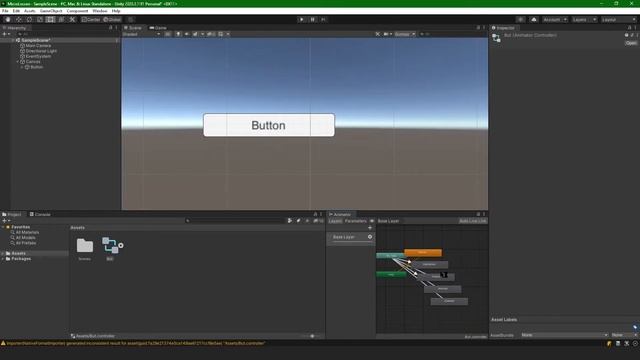Switch to Animator Layers tab
Image resolution: width=640 pixels, height=360 pixels.
point(335,221)
